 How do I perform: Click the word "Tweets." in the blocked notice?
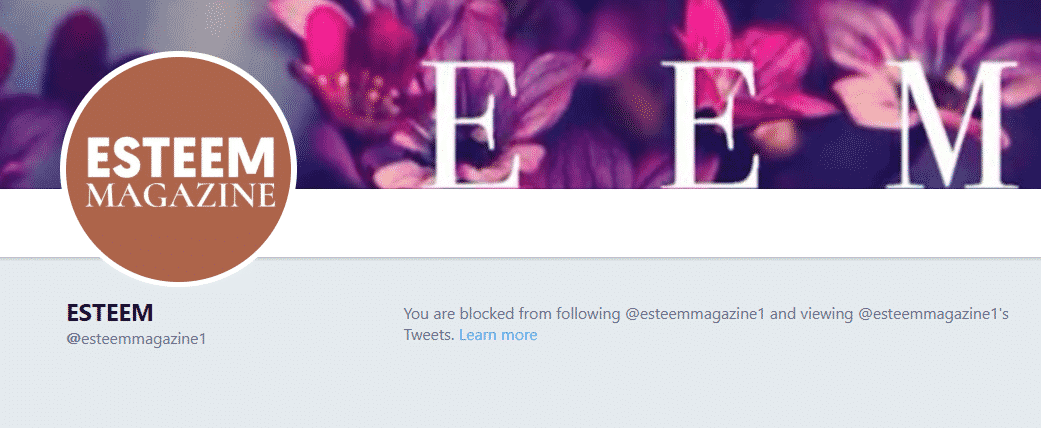tap(429, 335)
